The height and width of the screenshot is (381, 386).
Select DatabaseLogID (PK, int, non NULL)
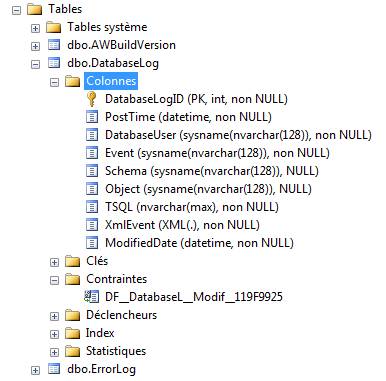[x=196, y=99]
